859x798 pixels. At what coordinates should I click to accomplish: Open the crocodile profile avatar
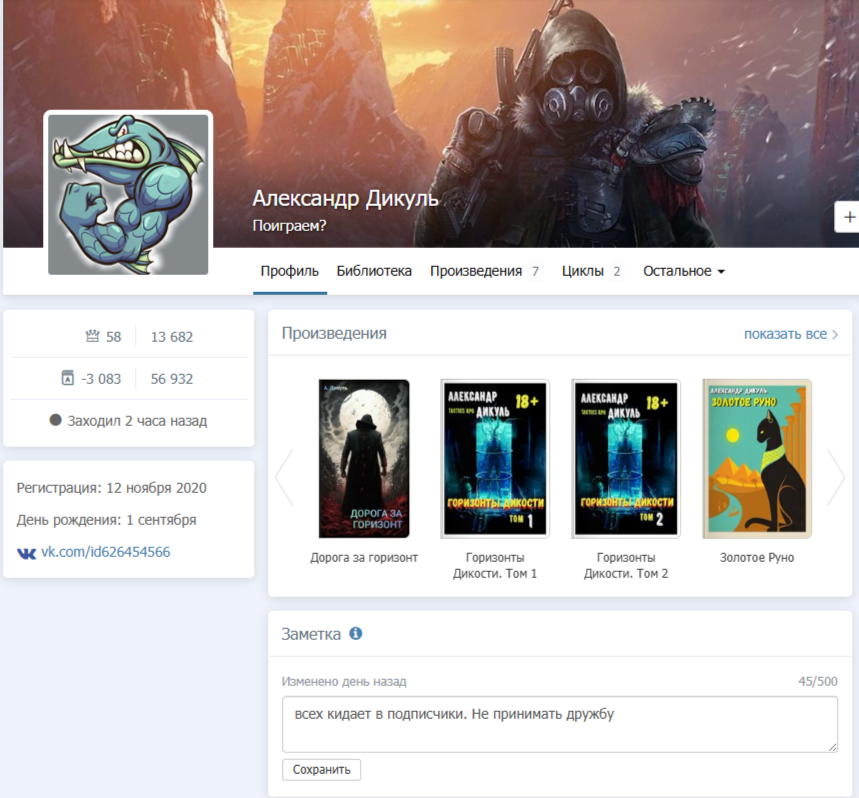tap(128, 193)
